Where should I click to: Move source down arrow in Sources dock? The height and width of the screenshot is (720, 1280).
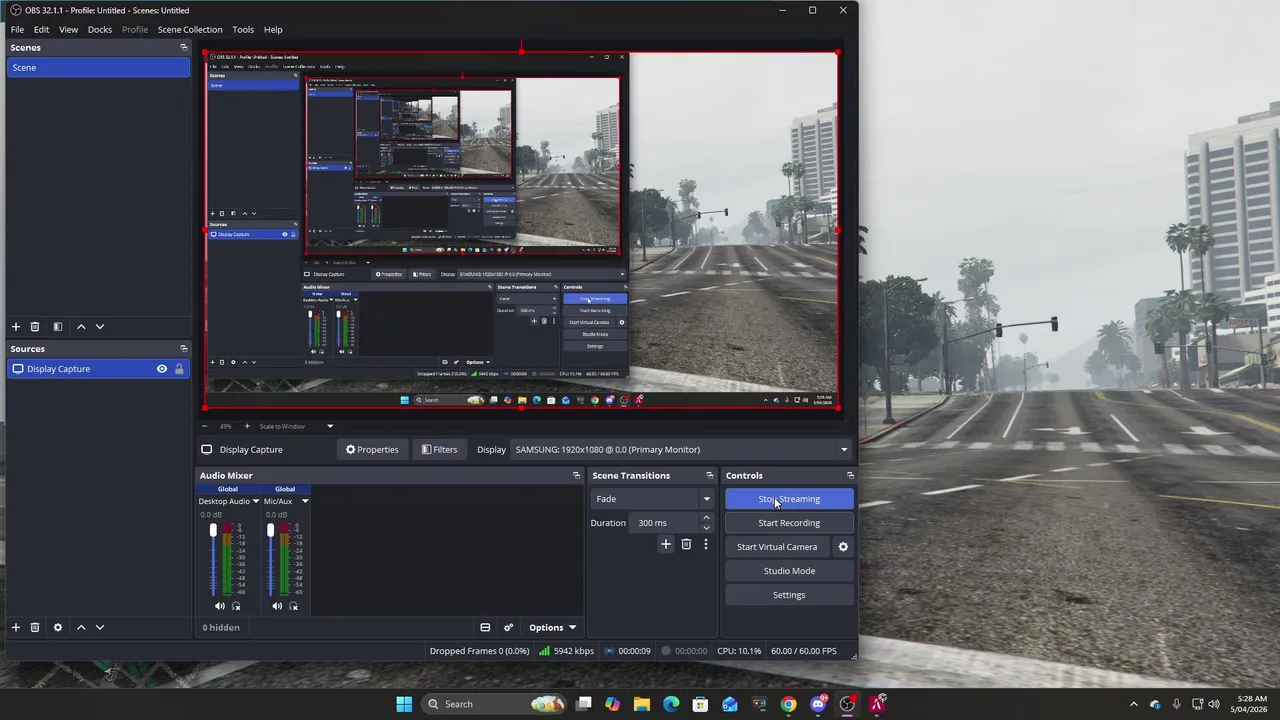[x=99, y=627]
